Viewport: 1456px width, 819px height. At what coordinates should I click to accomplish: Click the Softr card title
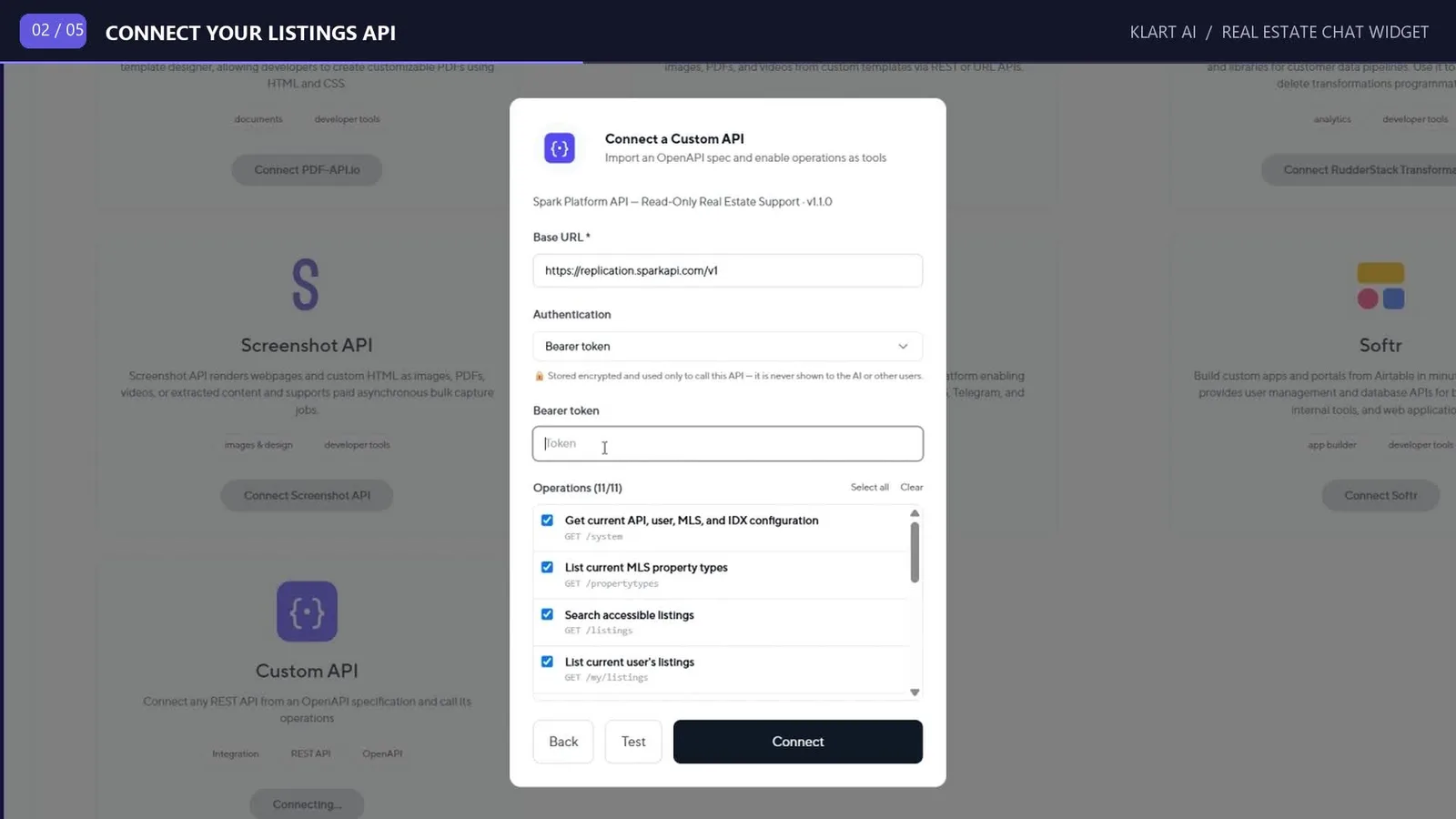point(1380,346)
